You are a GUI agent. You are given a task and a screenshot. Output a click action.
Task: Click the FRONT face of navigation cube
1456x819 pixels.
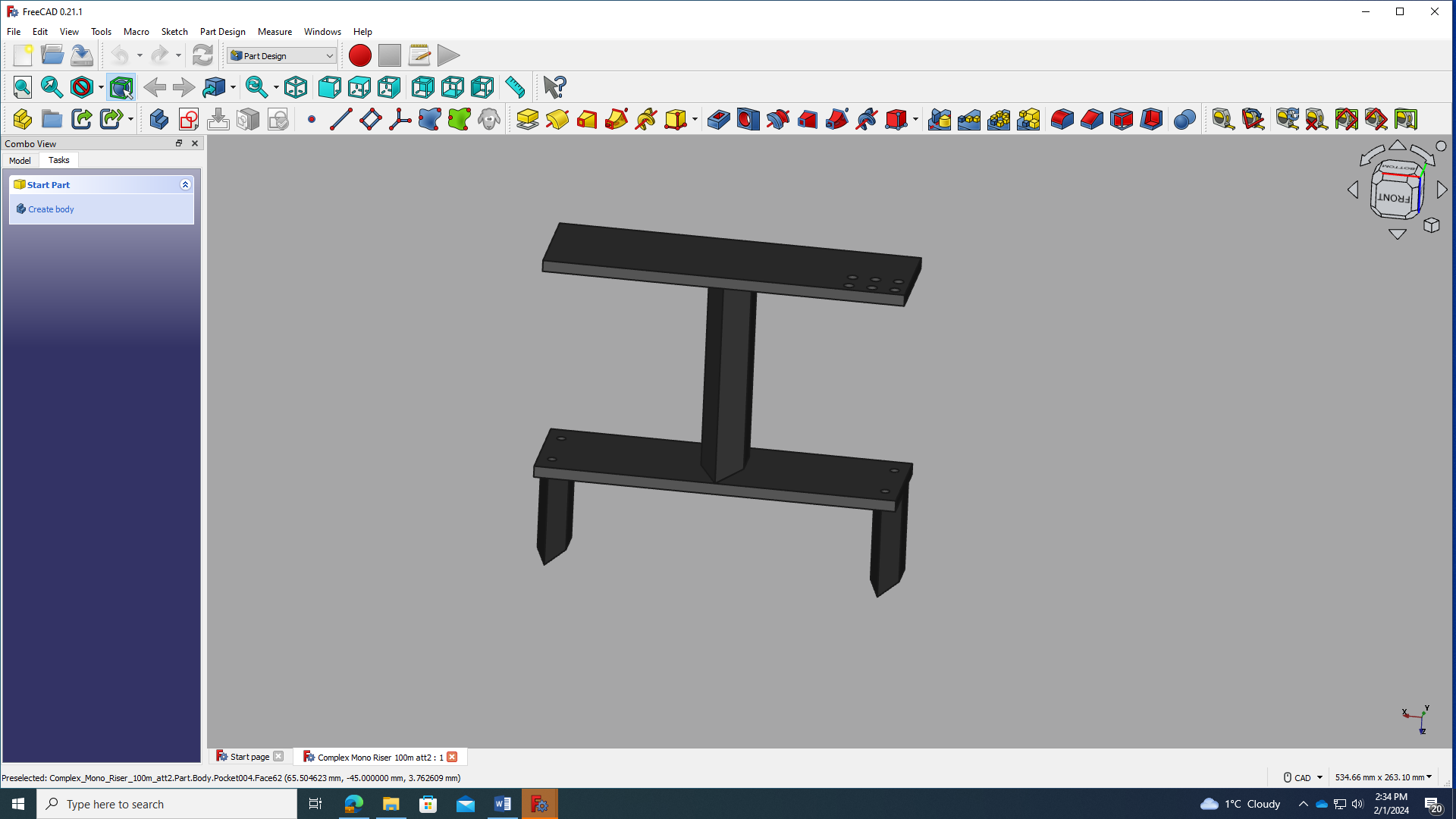[x=1394, y=198]
